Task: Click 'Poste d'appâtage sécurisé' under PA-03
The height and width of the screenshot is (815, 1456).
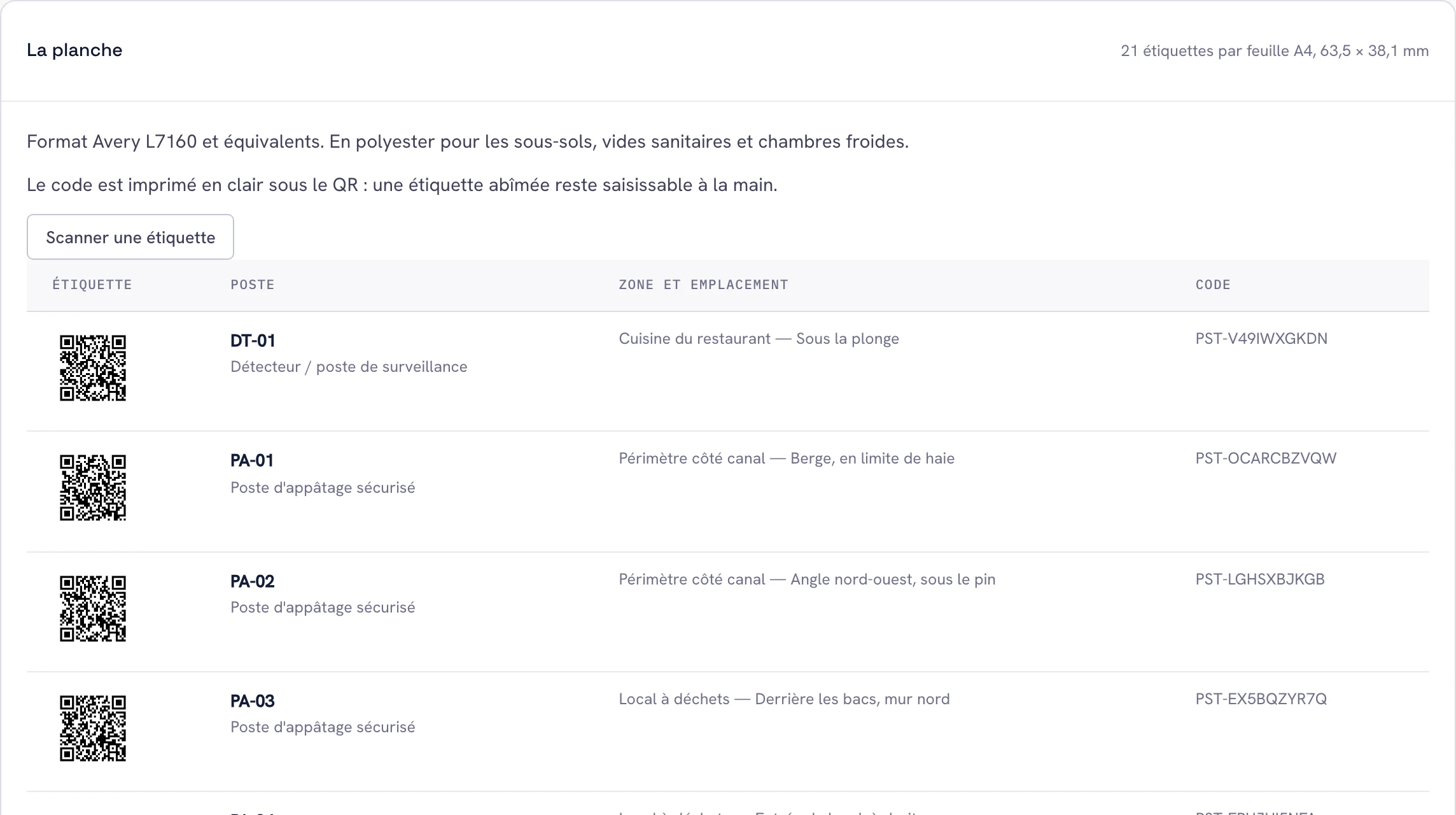Action: pyautogui.click(x=323, y=727)
